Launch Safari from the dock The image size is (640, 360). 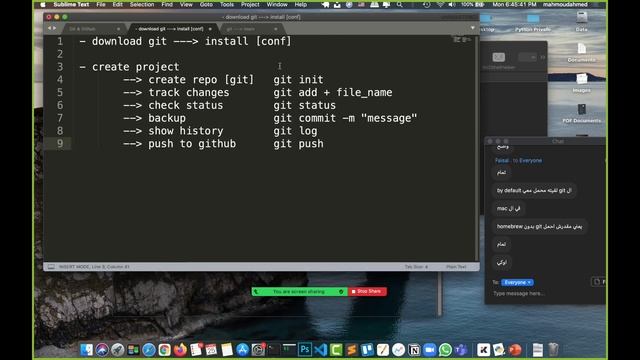pyautogui.click(x=149, y=350)
